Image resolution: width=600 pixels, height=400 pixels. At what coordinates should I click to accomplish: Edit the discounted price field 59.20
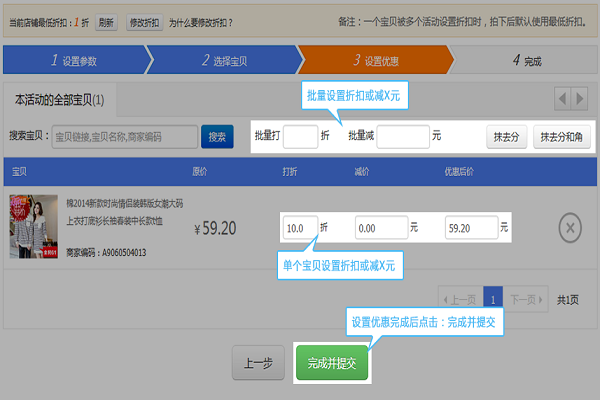click(471, 228)
